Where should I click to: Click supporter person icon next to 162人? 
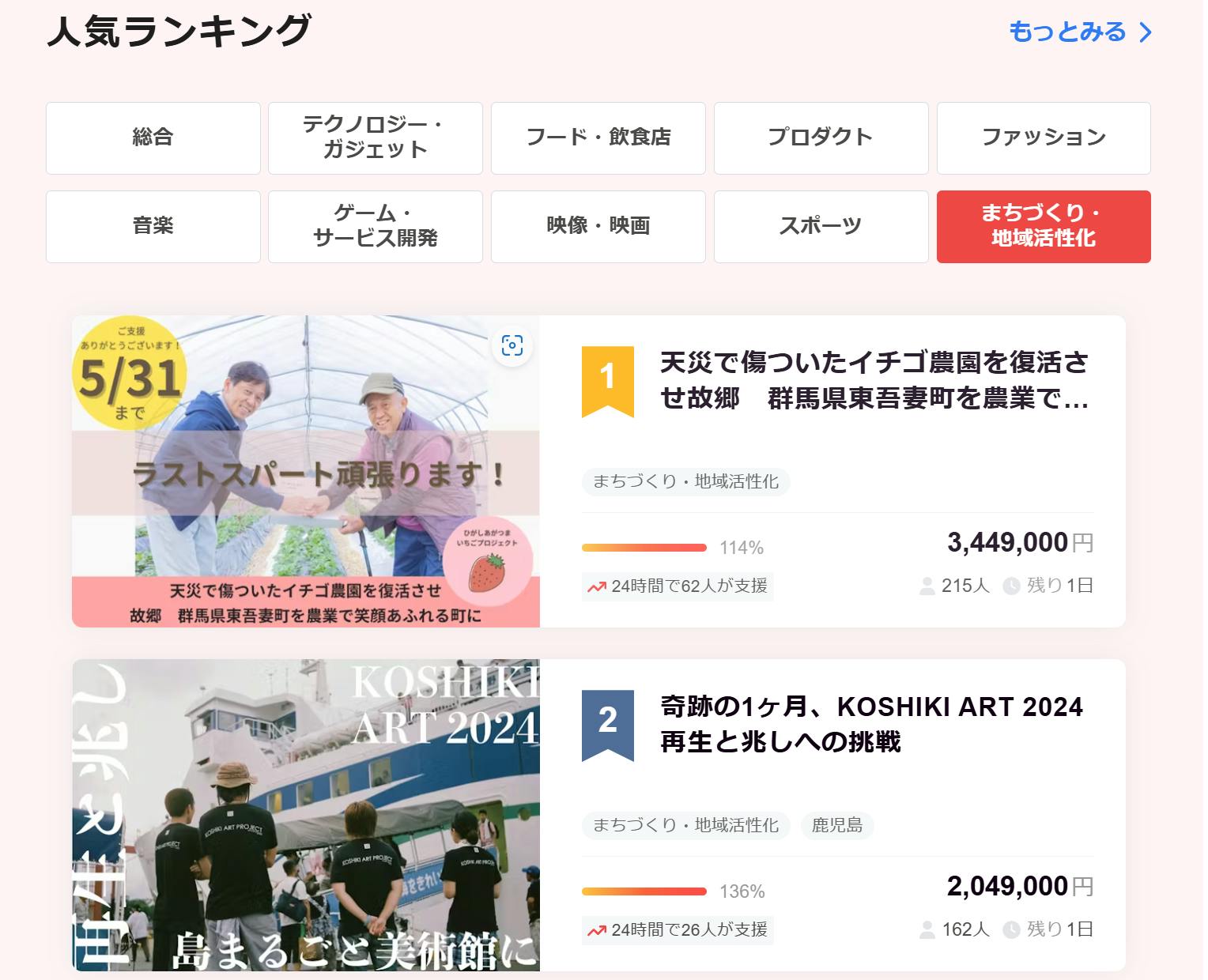click(927, 930)
